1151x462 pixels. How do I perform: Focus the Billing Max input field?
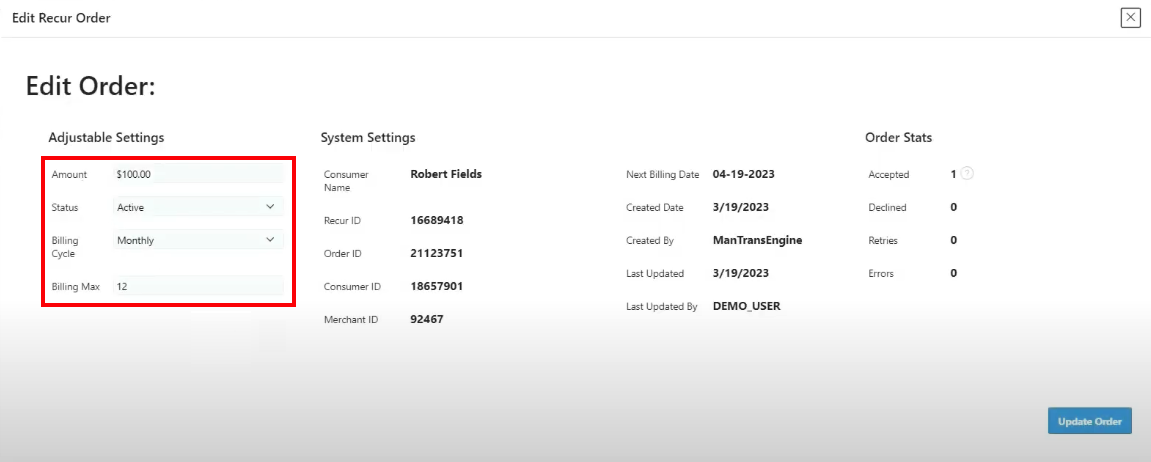(198, 286)
